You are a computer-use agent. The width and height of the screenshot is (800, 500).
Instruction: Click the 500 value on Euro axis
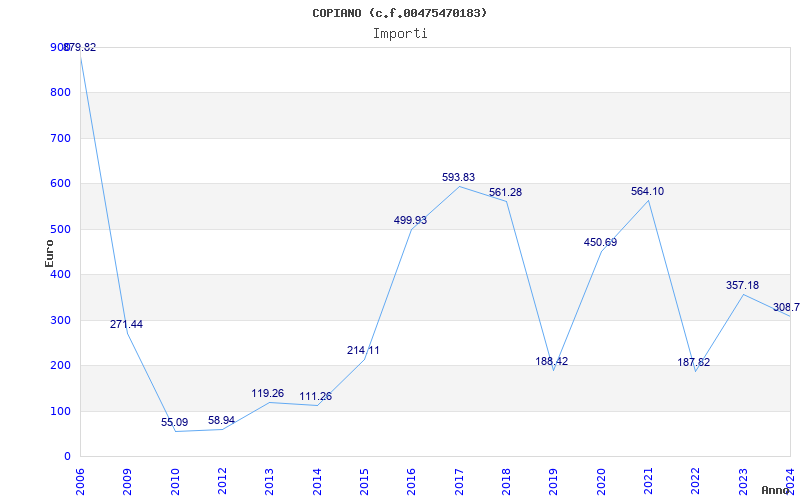pos(60,229)
